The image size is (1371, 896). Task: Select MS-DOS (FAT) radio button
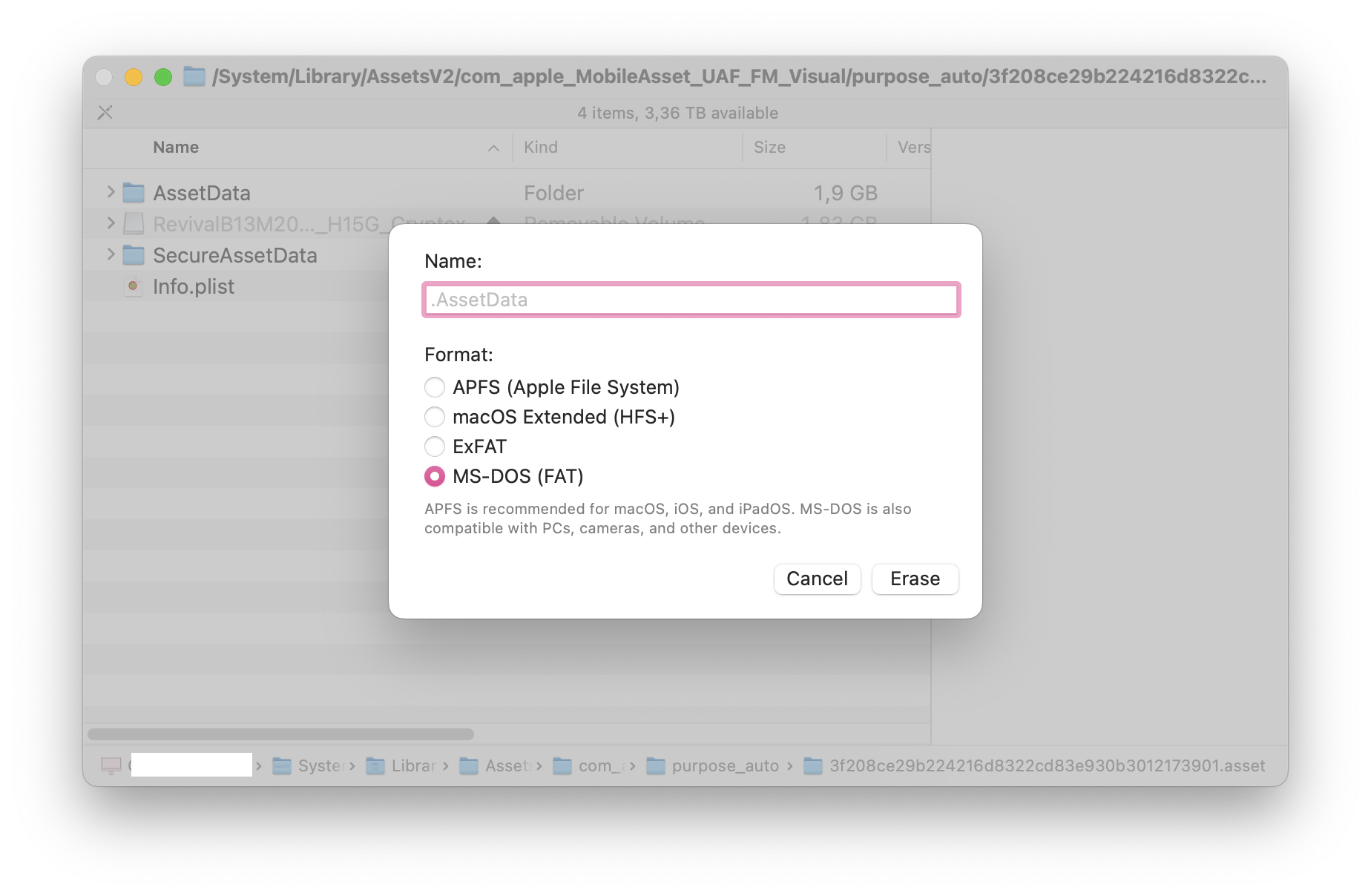pos(435,476)
